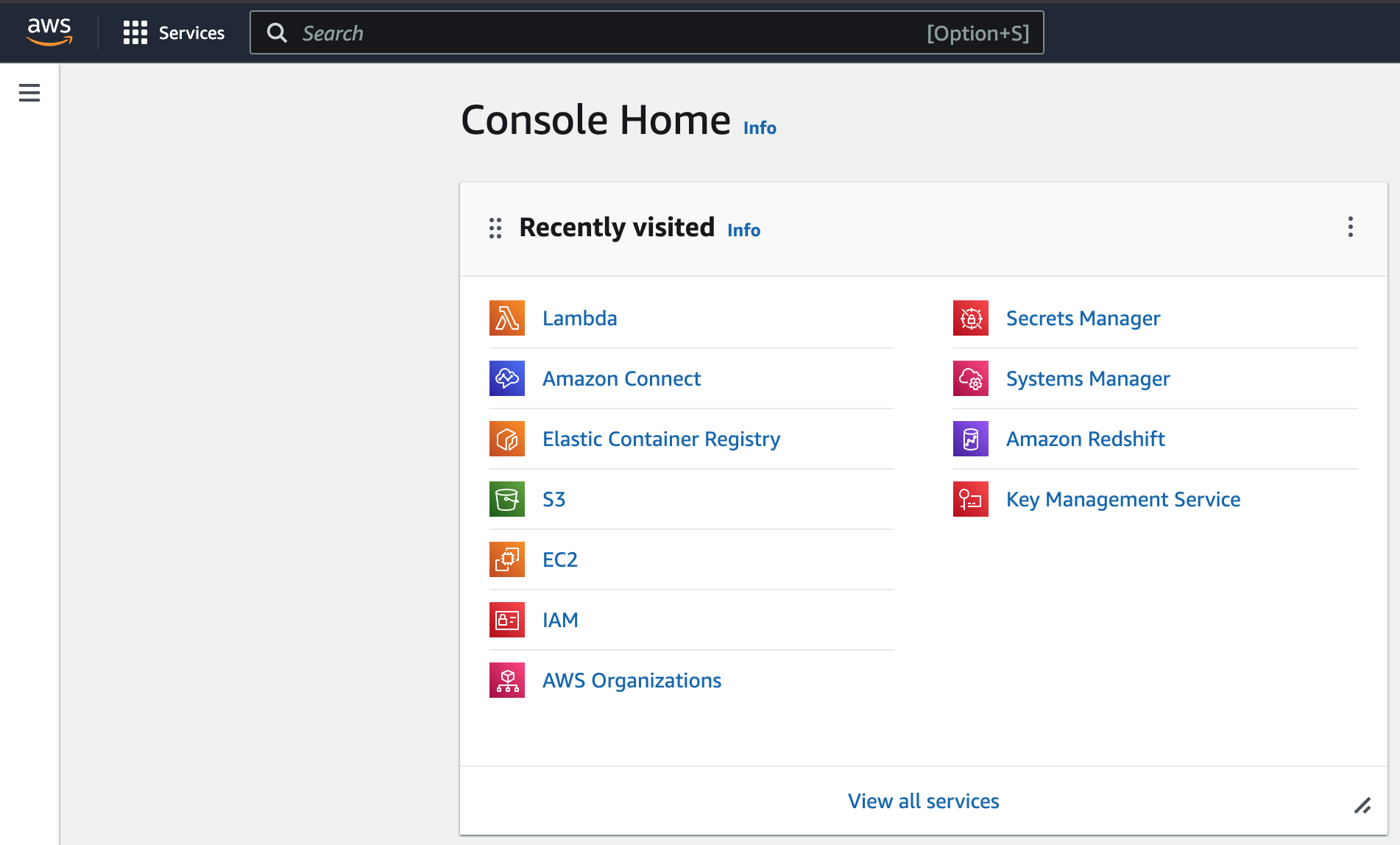Click the S3 bucket icon
Image resolution: width=1400 pixels, height=845 pixels.
[x=506, y=499]
